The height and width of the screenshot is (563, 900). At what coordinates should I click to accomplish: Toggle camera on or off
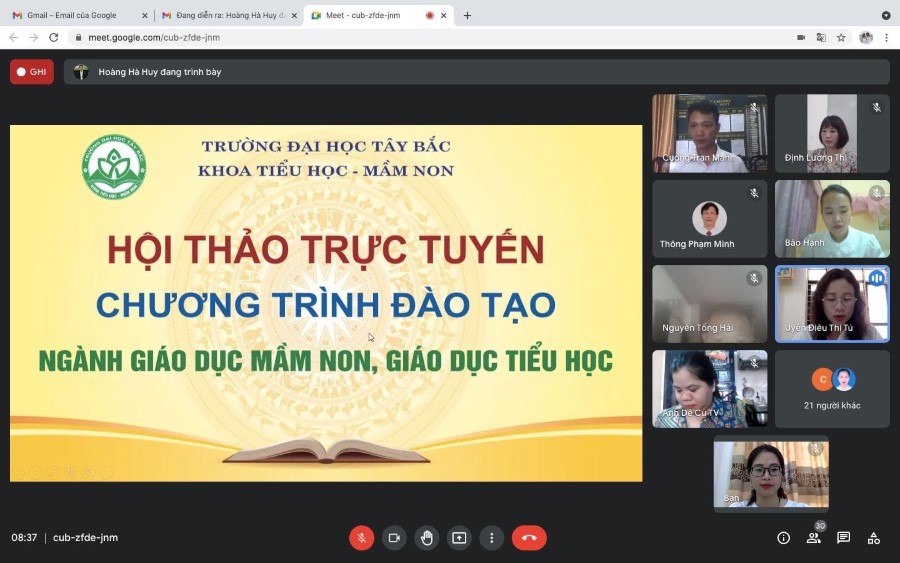tap(394, 538)
